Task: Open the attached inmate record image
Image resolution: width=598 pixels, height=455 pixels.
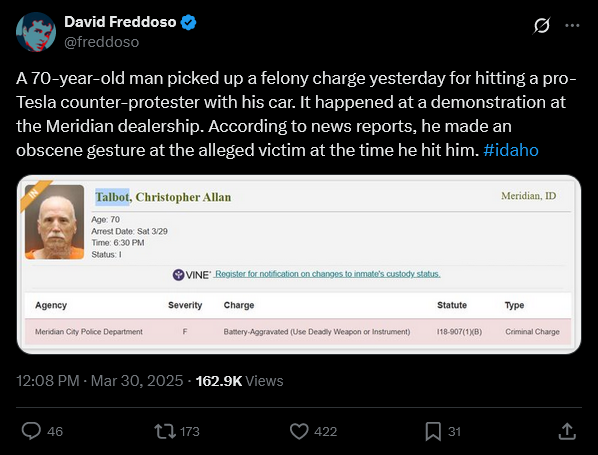Action: (299, 264)
